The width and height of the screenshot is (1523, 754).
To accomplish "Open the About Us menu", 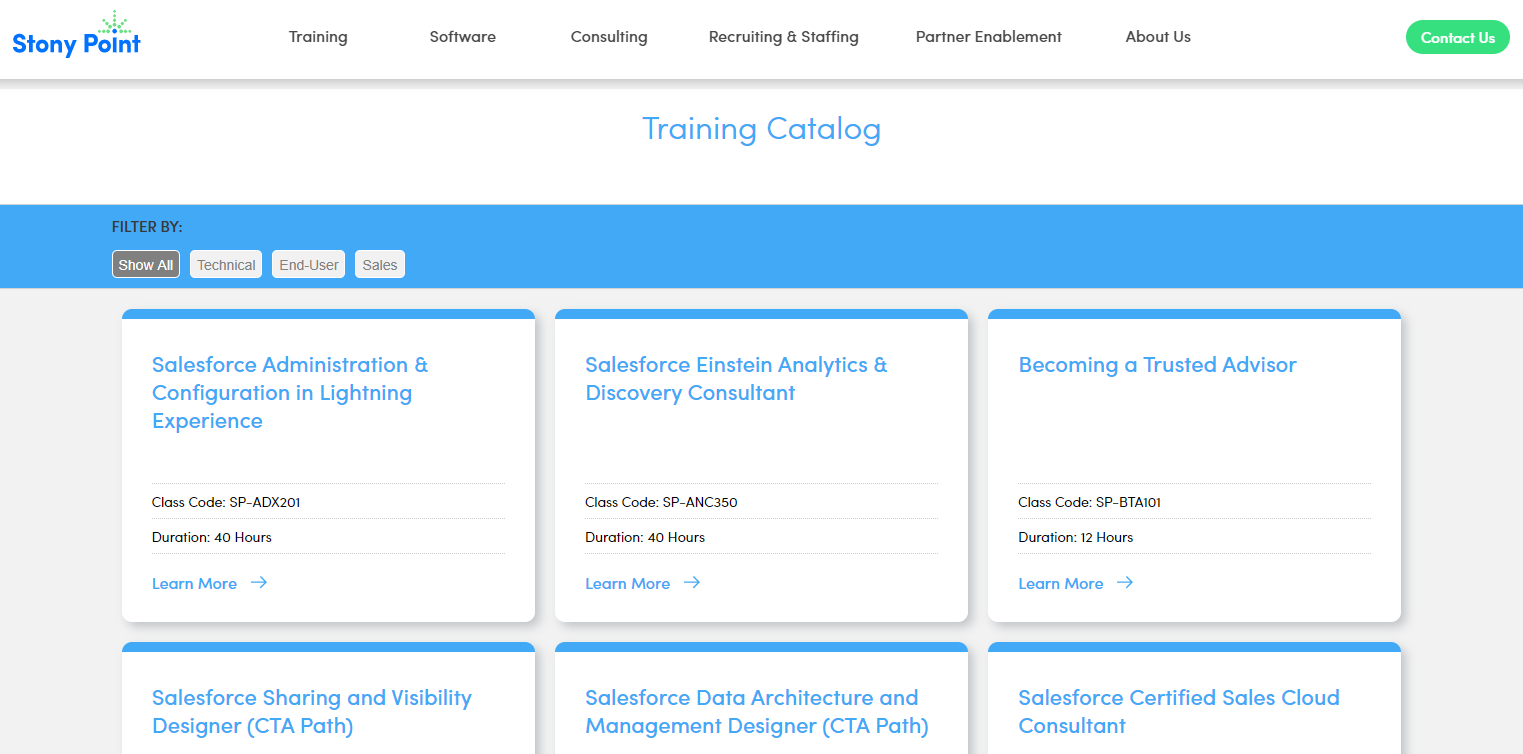I will (1158, 37).
